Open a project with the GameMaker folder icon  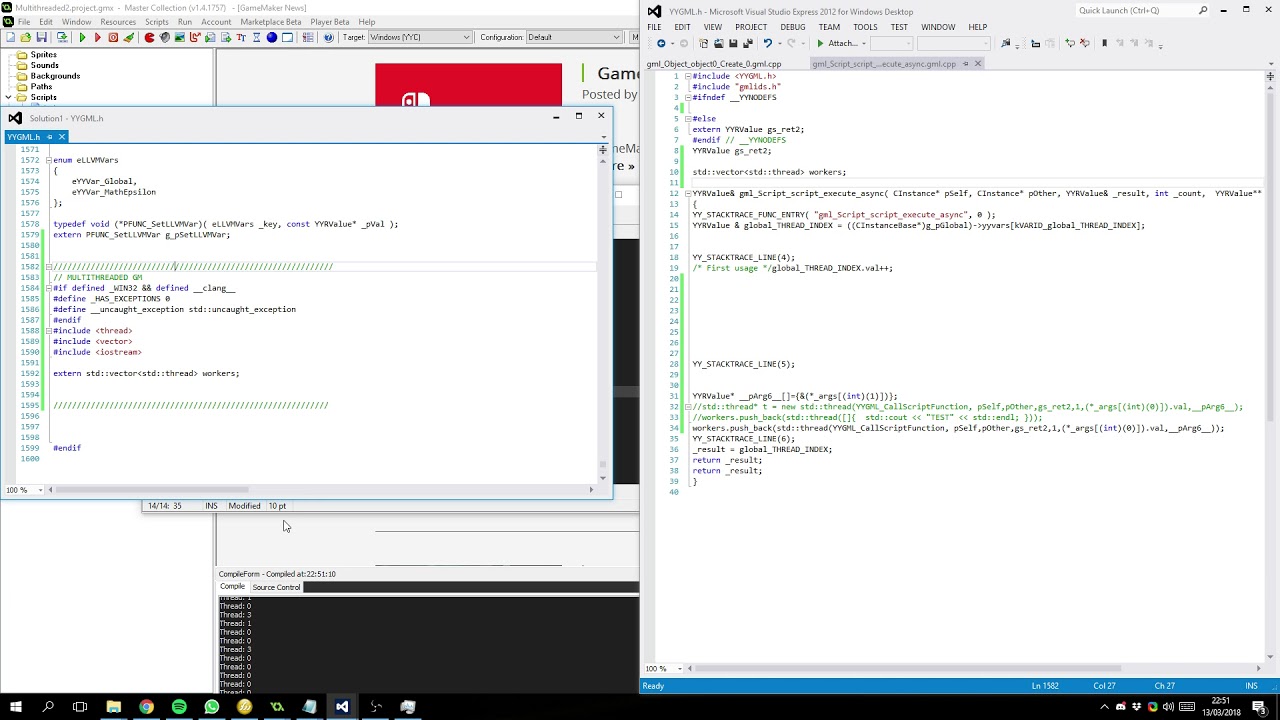click(x=26, y=37)
